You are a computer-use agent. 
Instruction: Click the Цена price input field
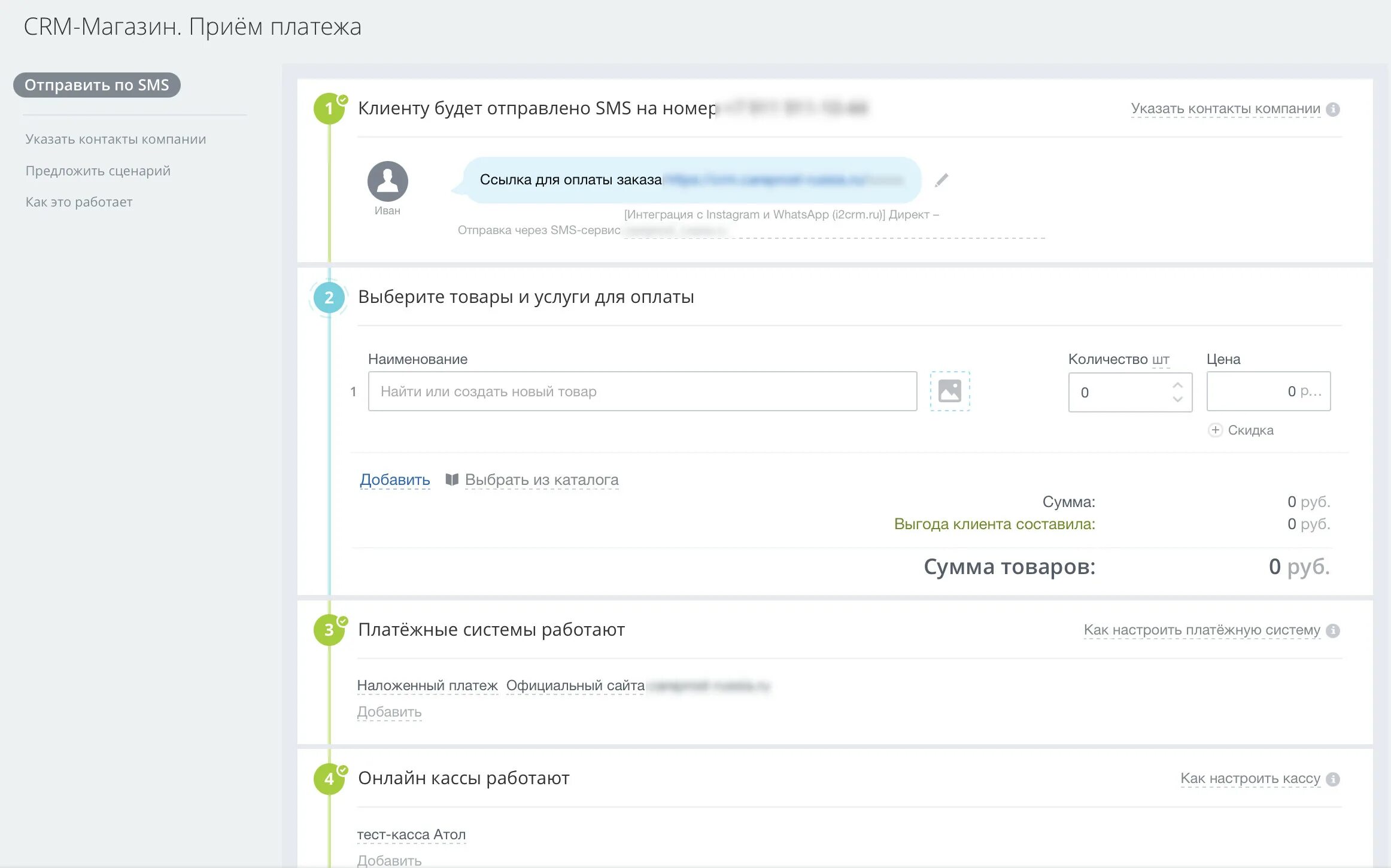[x=1268, y=391]
